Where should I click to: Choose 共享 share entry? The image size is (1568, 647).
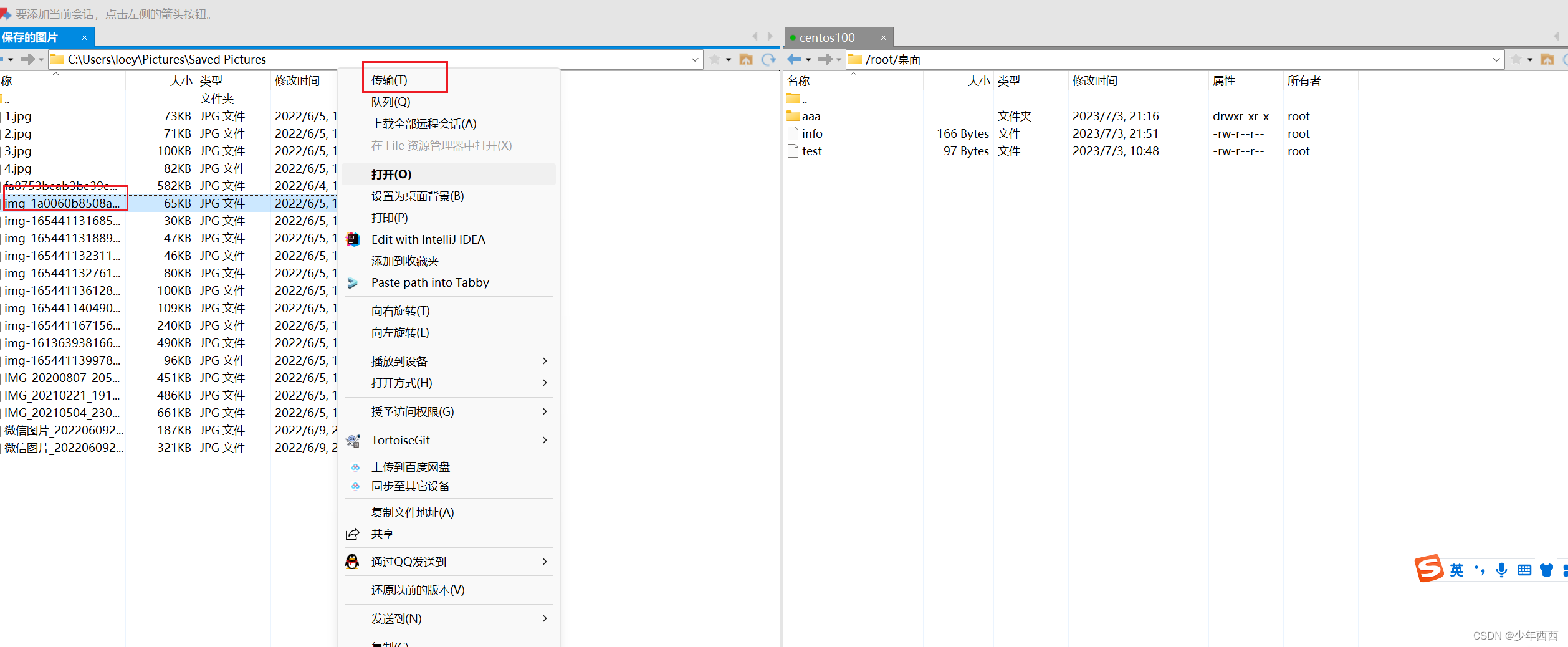coord(449,535)
